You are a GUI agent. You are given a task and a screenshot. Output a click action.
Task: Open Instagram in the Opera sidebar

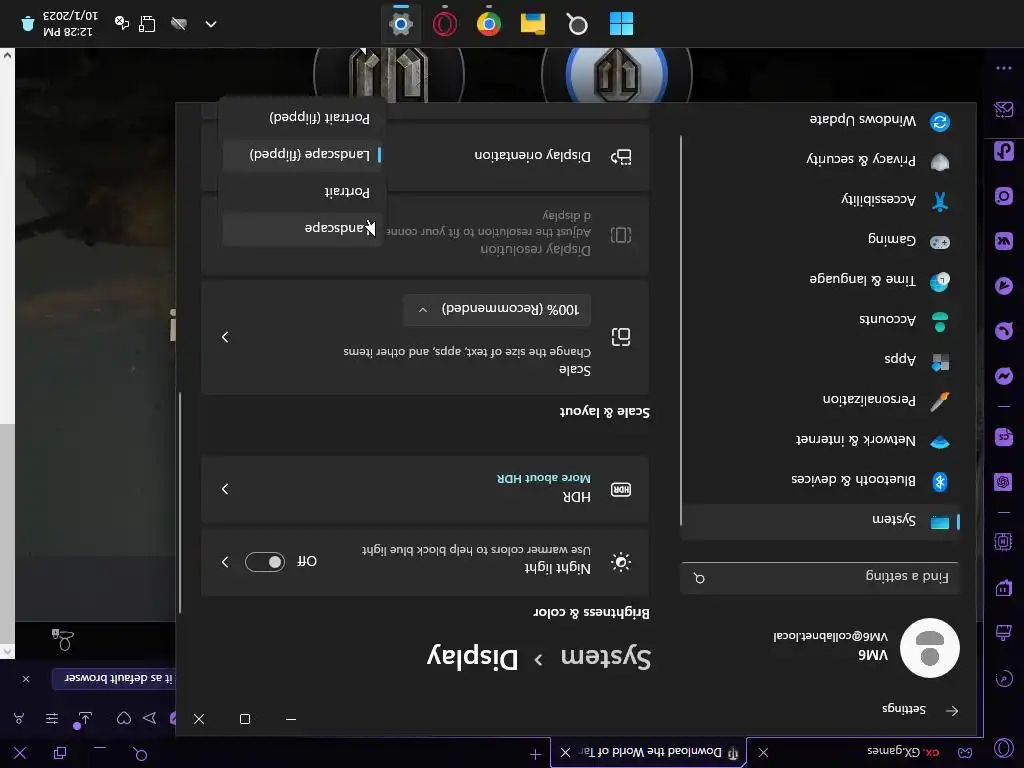pyautogui.click(x=1004, y=196)
